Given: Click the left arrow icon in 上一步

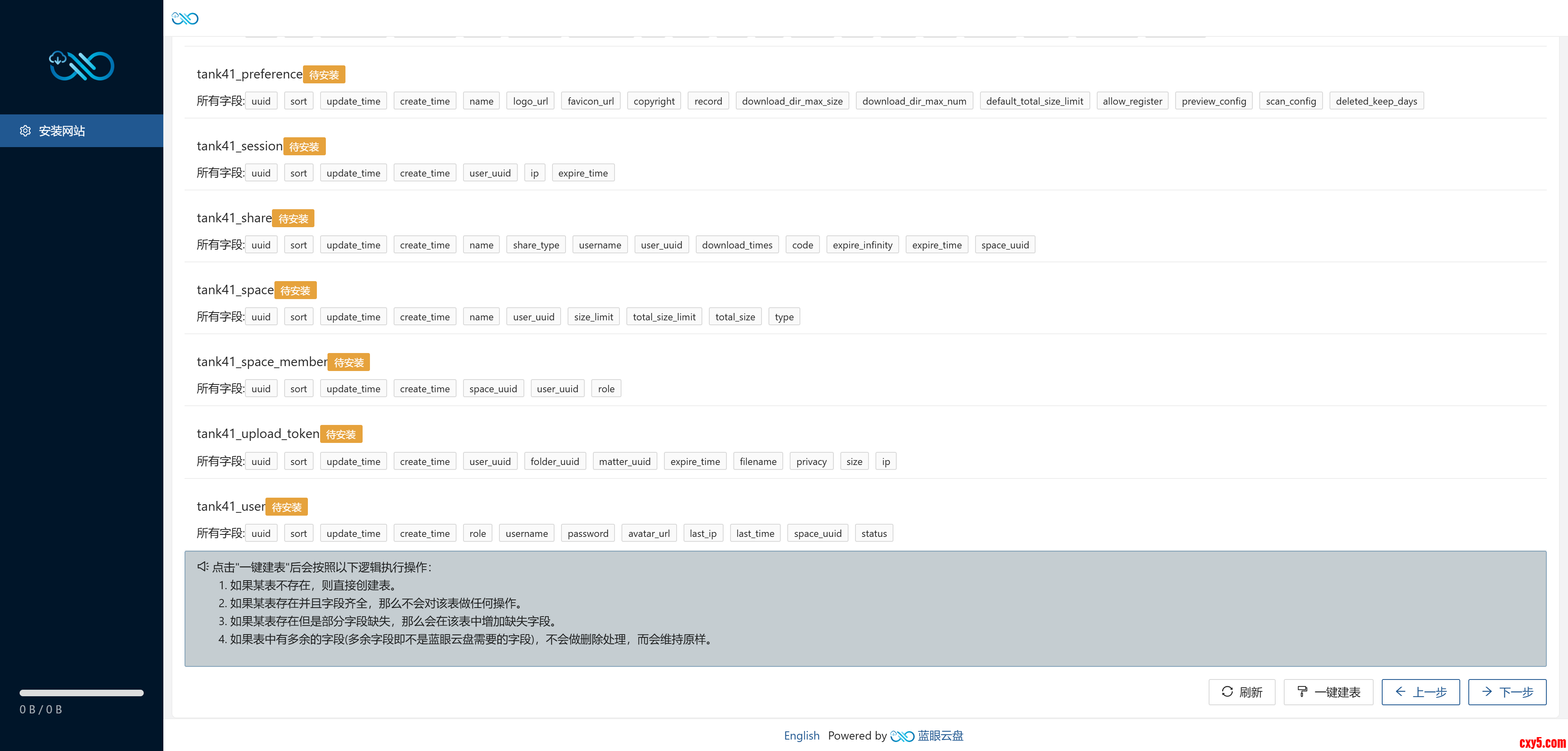Looking at the screenshot, I should pos(1400,691).
